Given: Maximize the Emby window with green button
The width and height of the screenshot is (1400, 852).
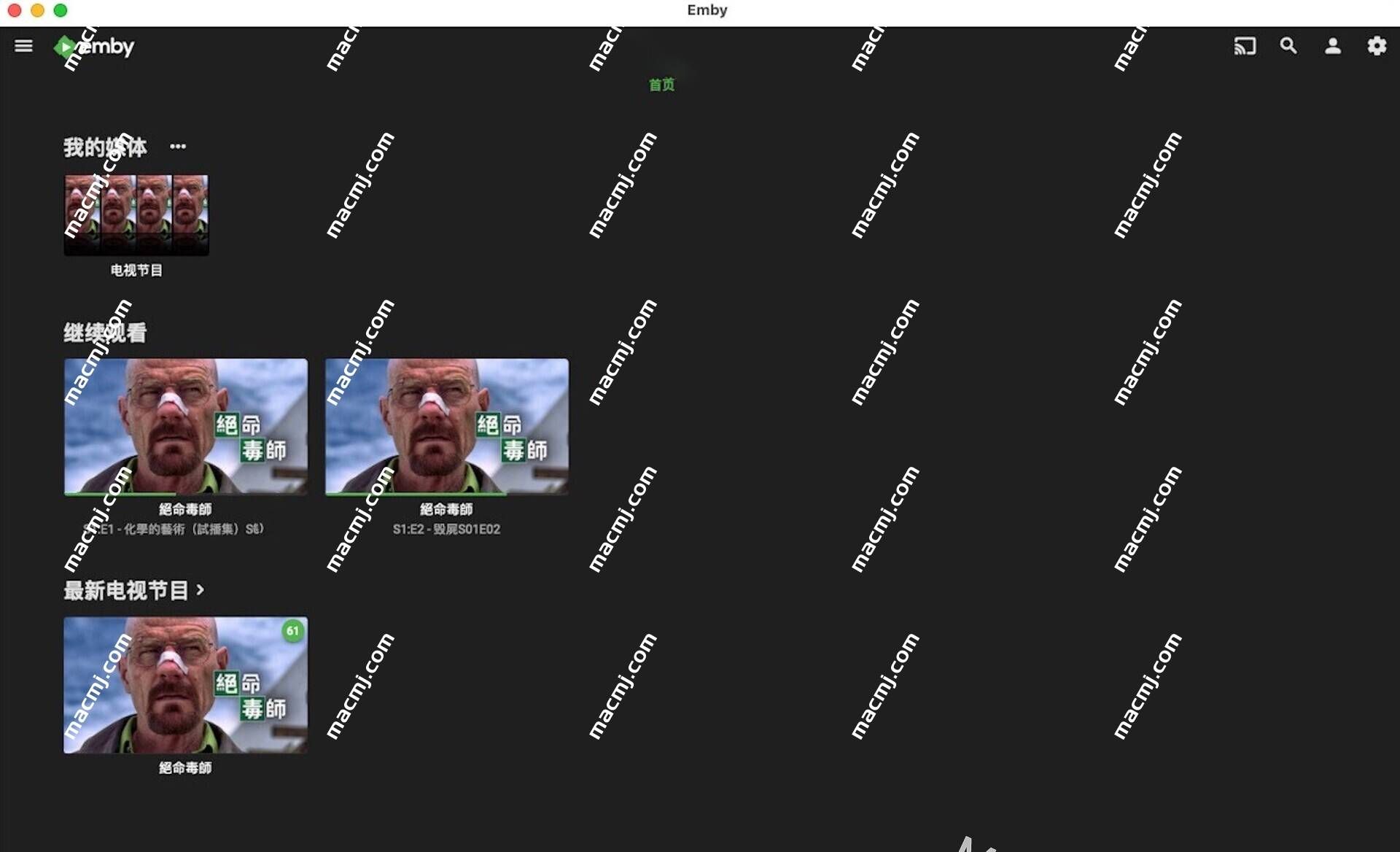Looking at the screenshot, I should pos(61,10).
